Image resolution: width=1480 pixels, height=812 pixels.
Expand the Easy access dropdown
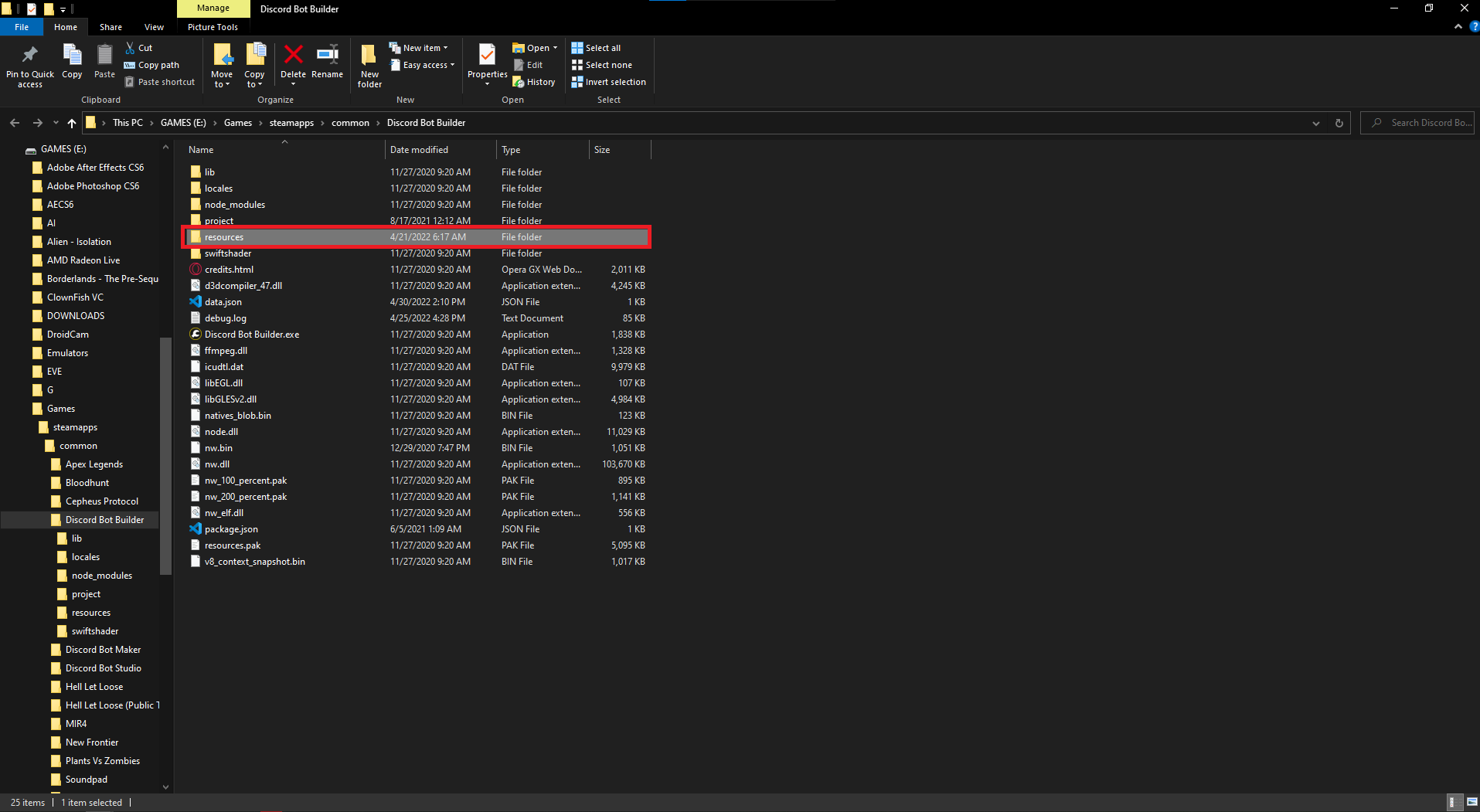click(x=422, y=65)
